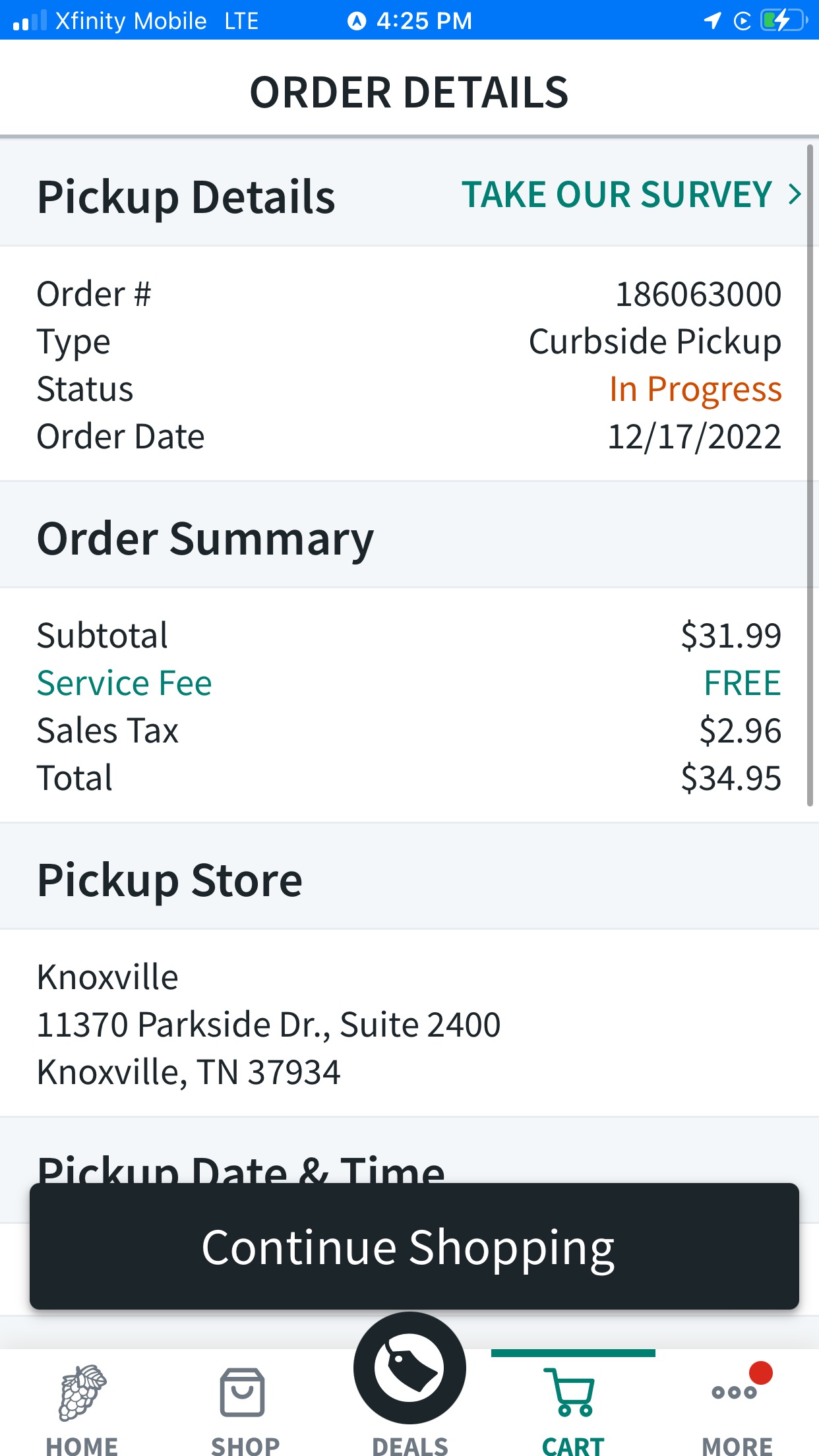The height and width of the screenshot is (1456, 819).
Task: Open the shopping Cart icon
Action: 572,1392
